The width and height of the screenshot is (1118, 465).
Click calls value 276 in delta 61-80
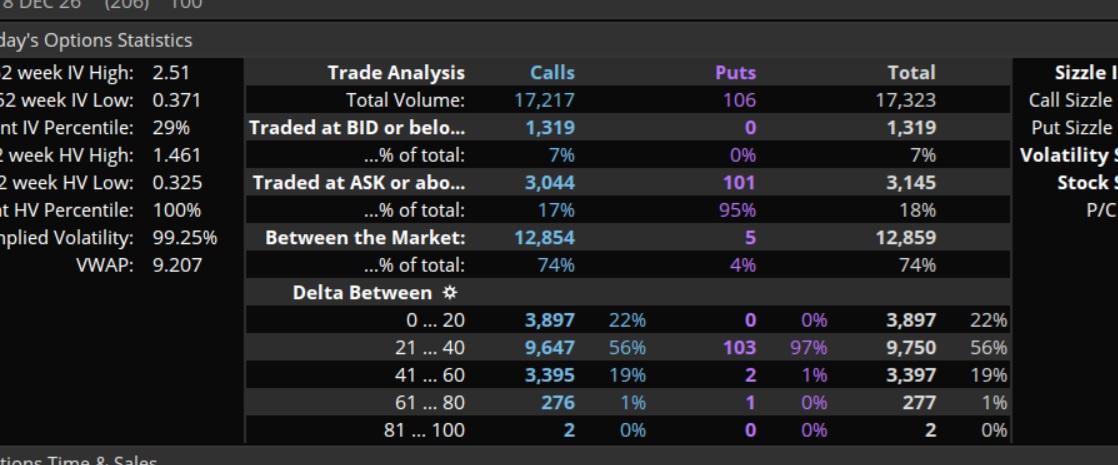(x=557, y=403)
